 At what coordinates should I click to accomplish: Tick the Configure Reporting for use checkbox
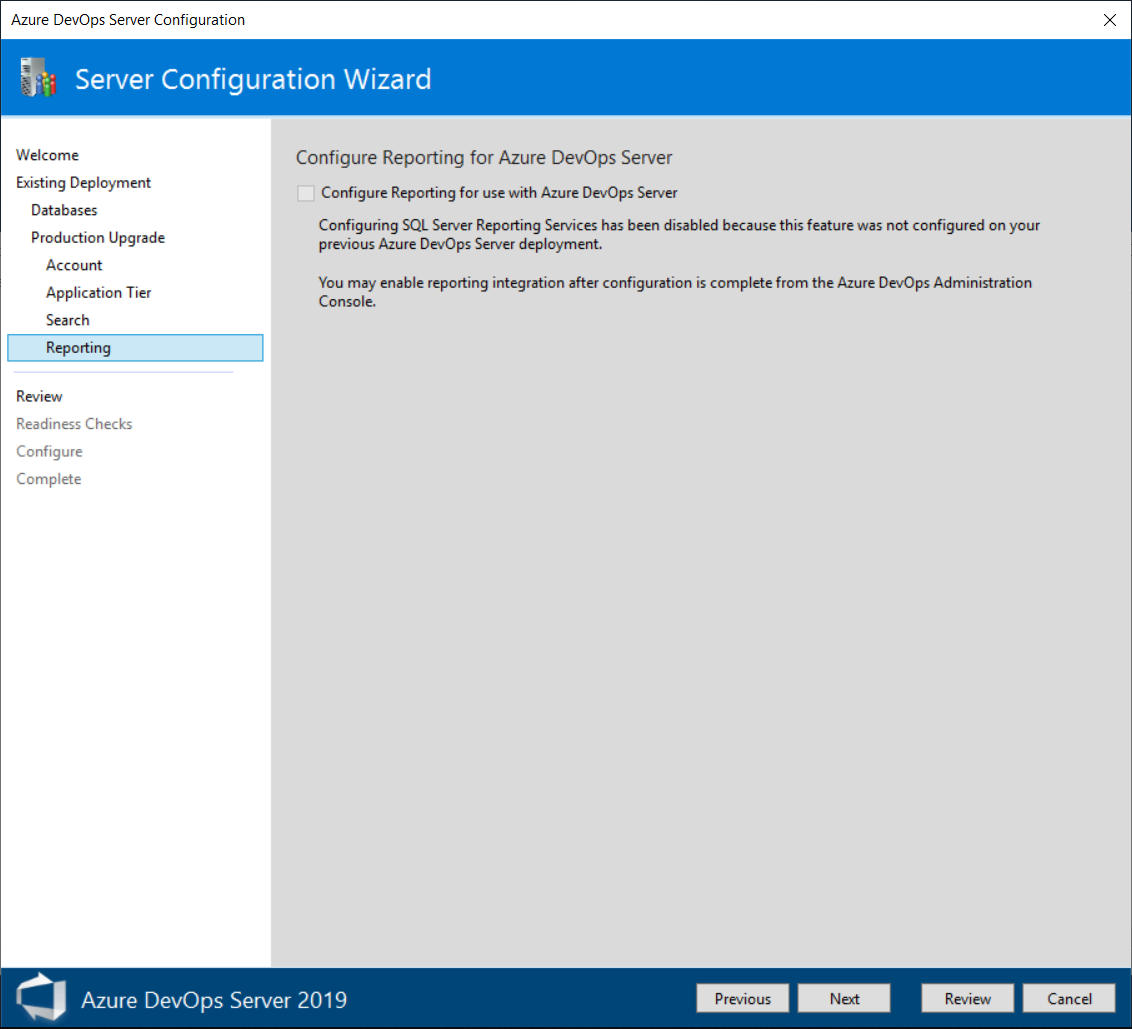(306, 193)
